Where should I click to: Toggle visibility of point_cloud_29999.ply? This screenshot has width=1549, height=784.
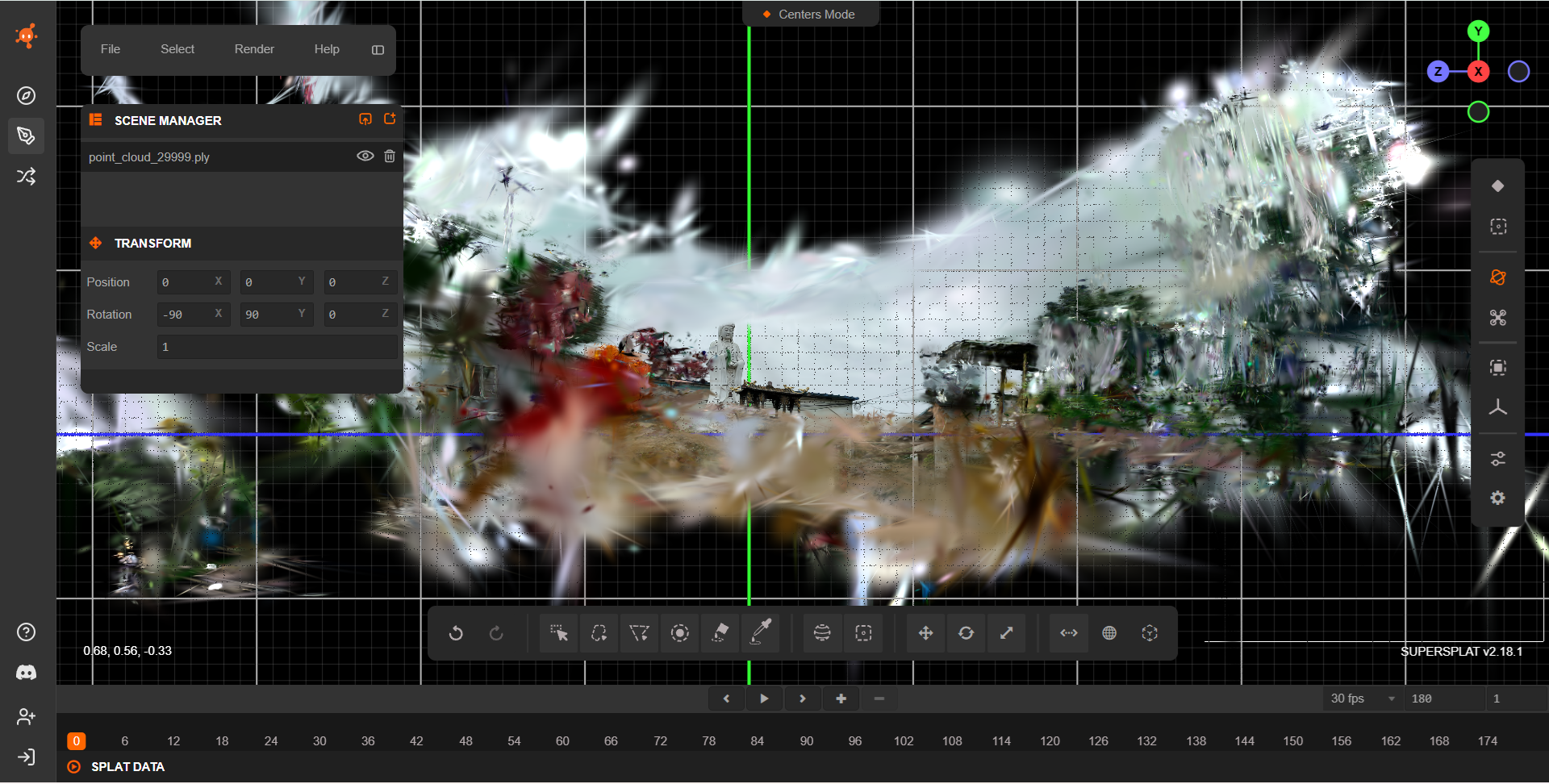(365, 156)
